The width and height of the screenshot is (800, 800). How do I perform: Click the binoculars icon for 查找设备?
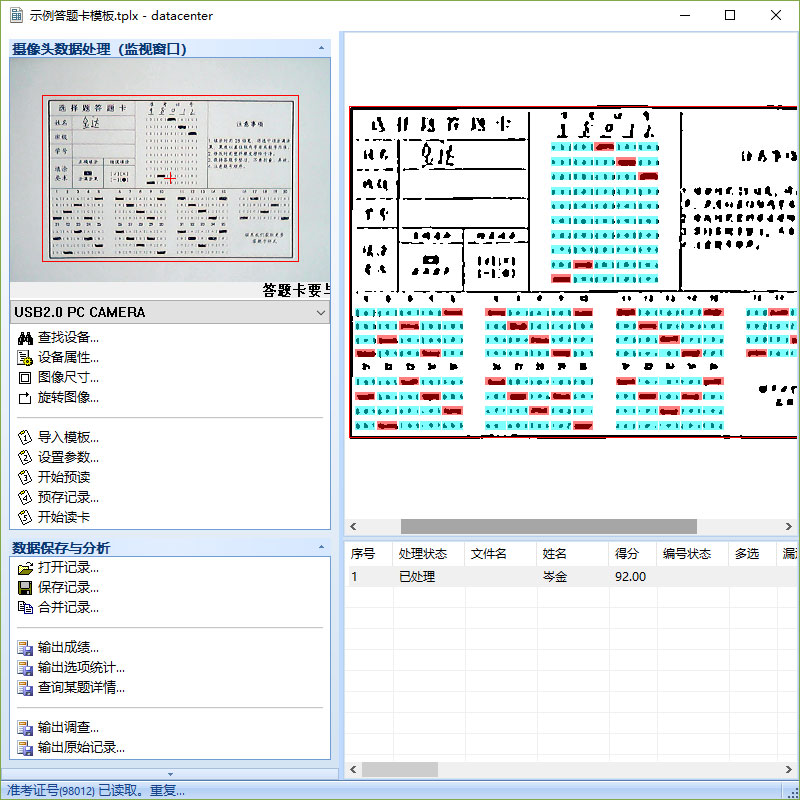tap(25, 338)
